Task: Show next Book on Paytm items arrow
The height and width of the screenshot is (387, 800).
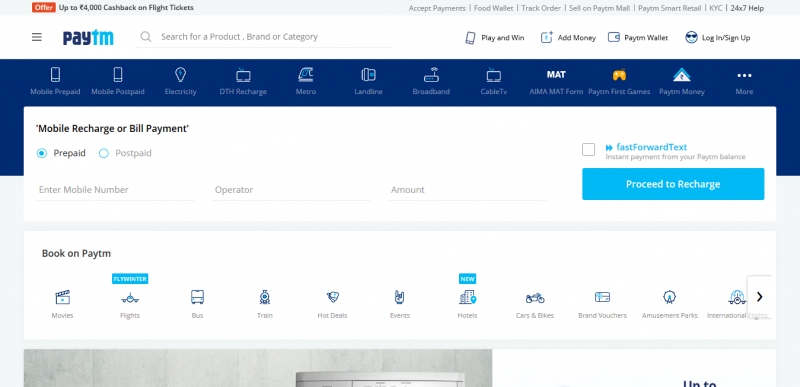Action: point(760,297)
